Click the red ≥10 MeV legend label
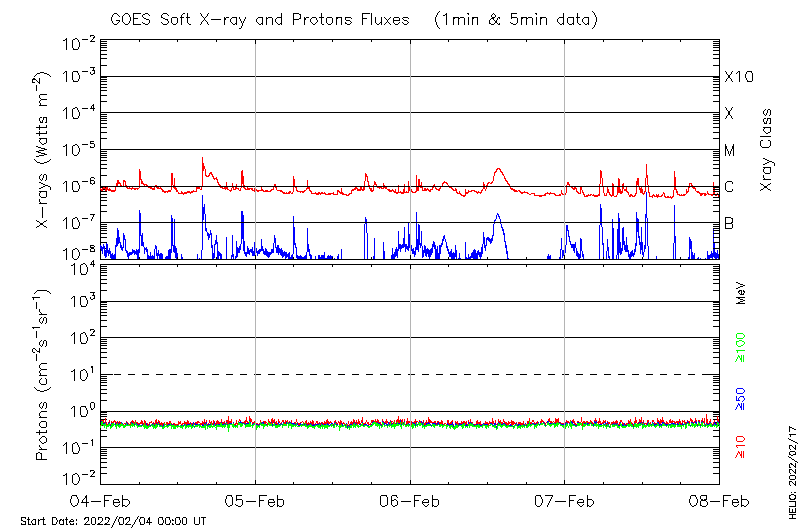Screen dimensions: 800x530 coord(741,447)
